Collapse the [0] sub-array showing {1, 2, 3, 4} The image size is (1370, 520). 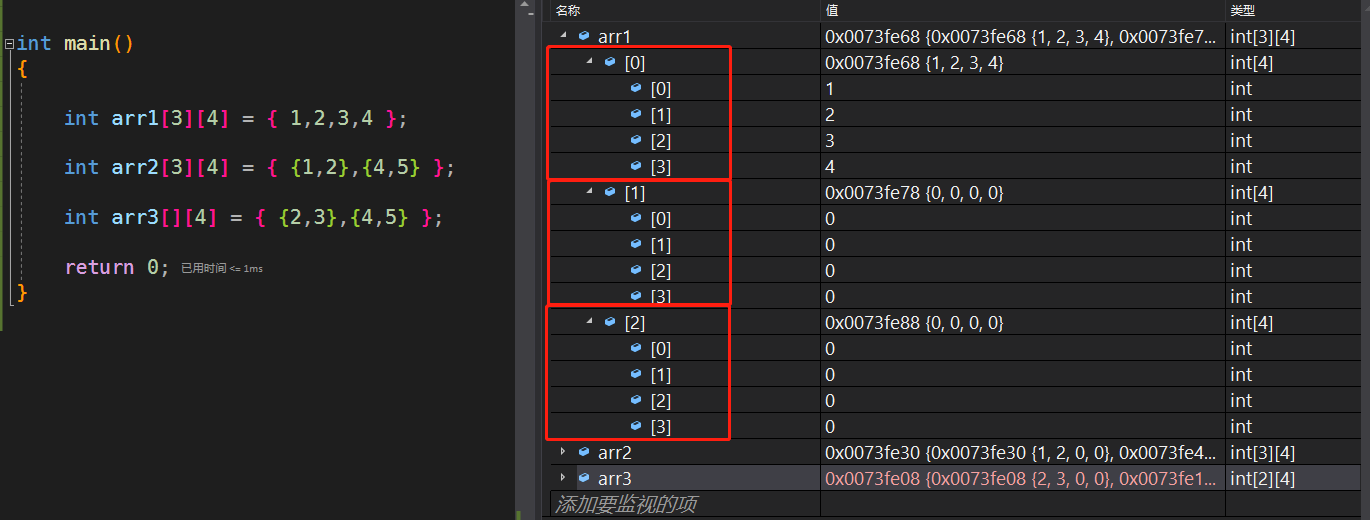pos(589,62)
